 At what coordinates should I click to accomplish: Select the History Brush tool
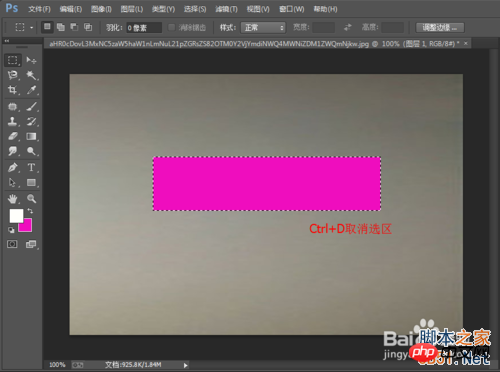pyautogui.click(x=31, y=121)
